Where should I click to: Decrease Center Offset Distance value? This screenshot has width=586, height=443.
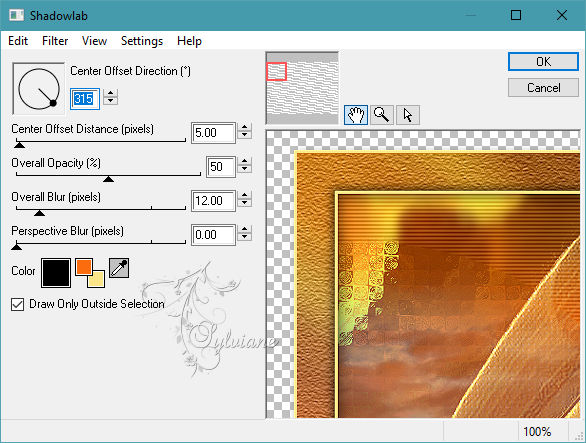click(x=244, y=135)
